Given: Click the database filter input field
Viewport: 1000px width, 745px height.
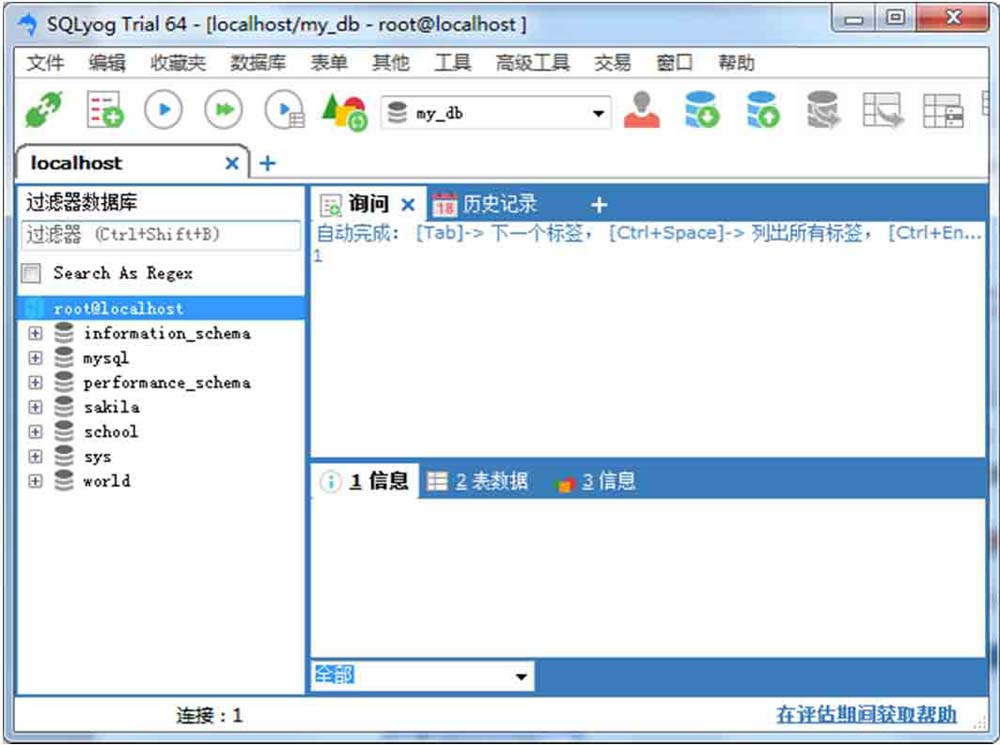Looking at the screenshot, I should click(x=161, y=235).
